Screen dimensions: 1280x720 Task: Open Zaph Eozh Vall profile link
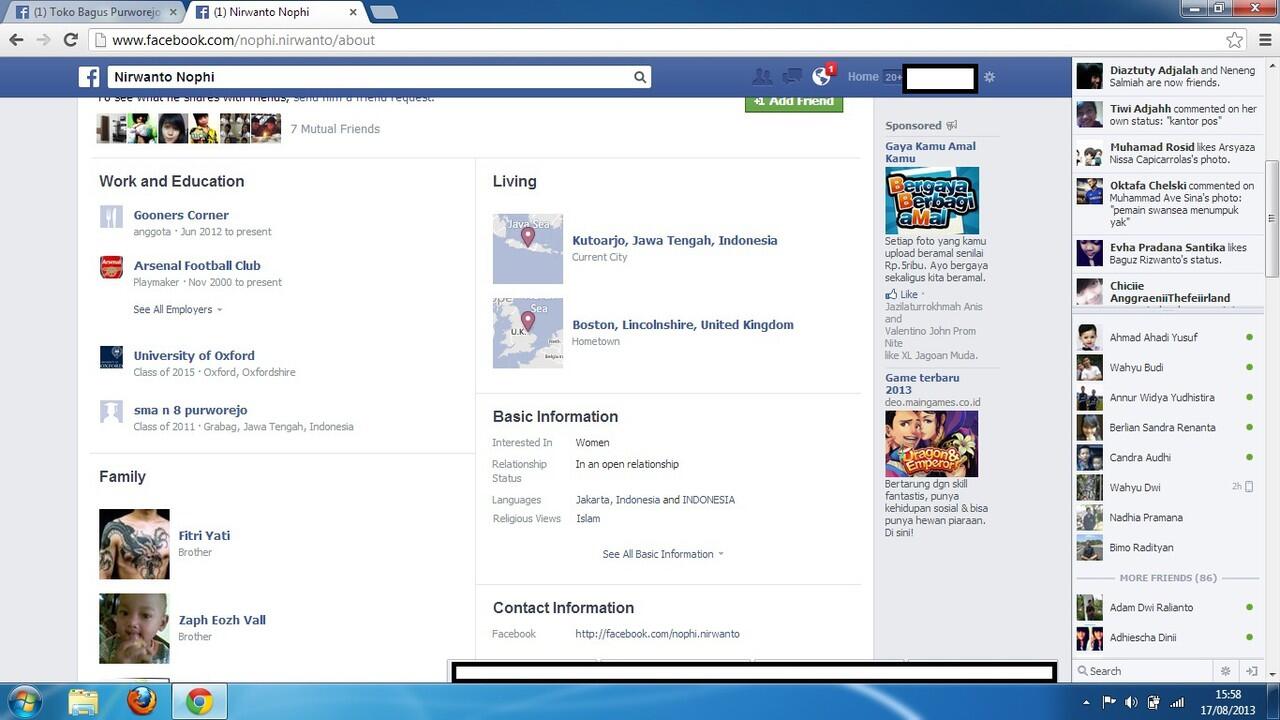[222, 620]
